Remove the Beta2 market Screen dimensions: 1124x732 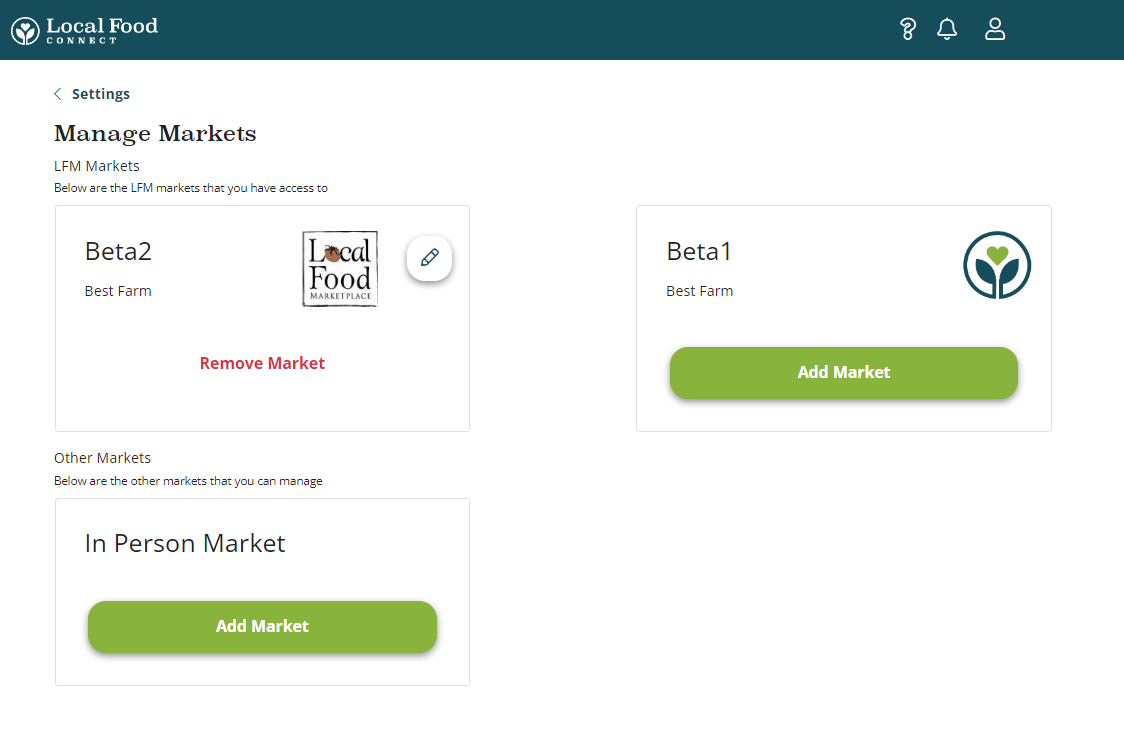(262, 364)
